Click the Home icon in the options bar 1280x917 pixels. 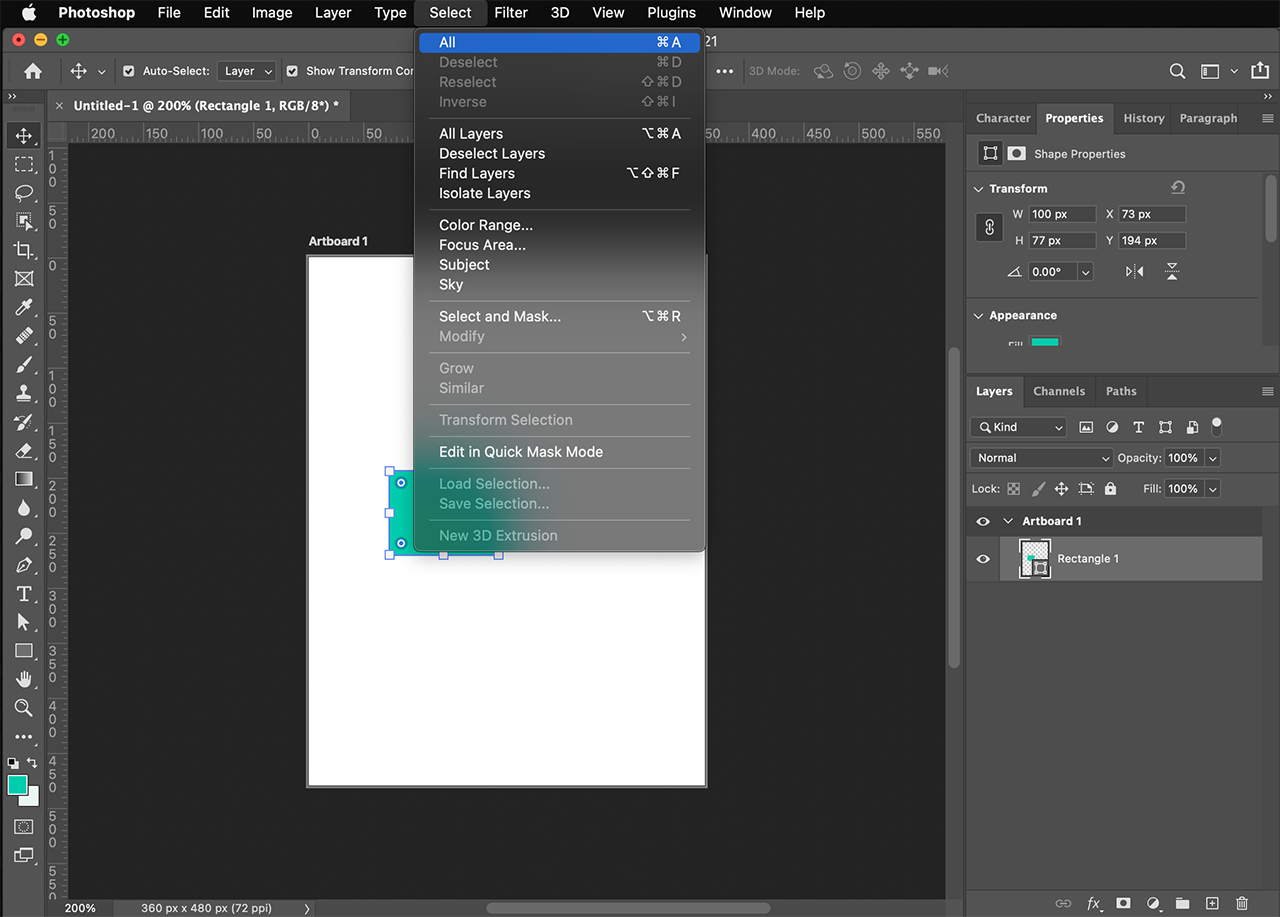tap(33, 71)
